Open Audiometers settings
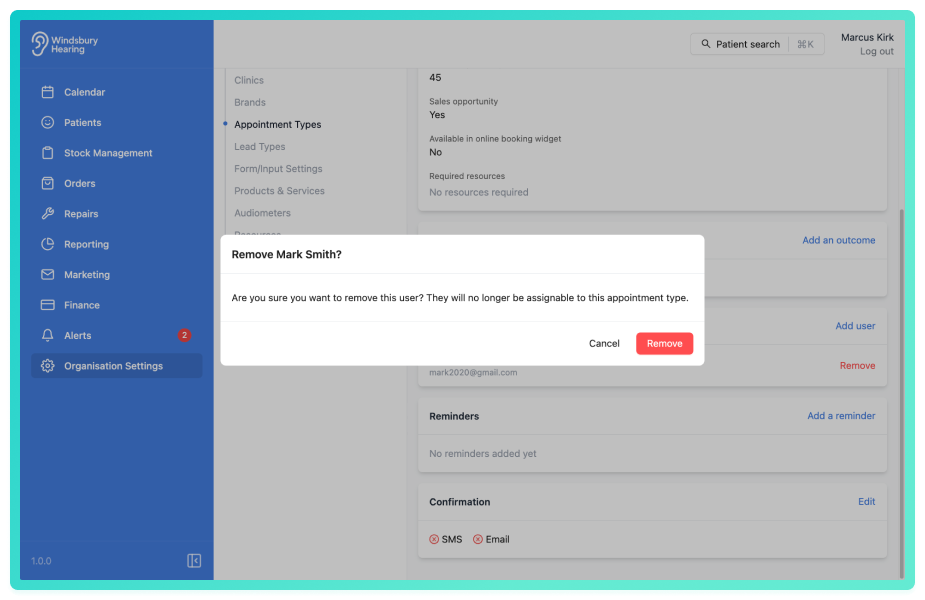The image size is (925, 600). click(x=262, y=213)
